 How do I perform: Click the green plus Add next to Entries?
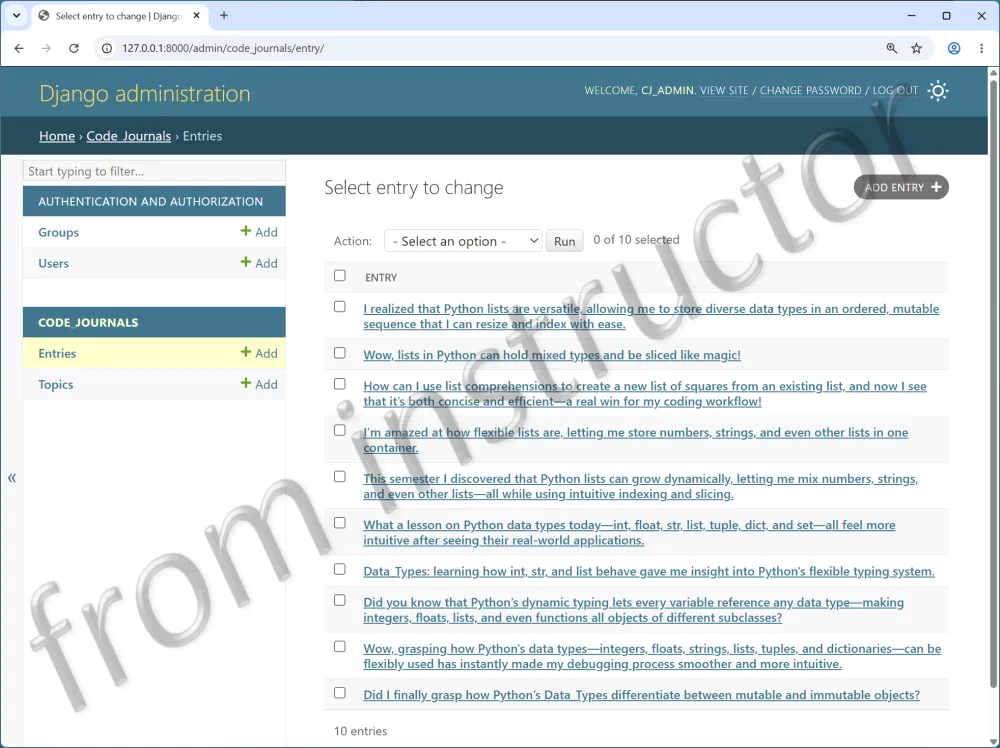pos(259,353)
